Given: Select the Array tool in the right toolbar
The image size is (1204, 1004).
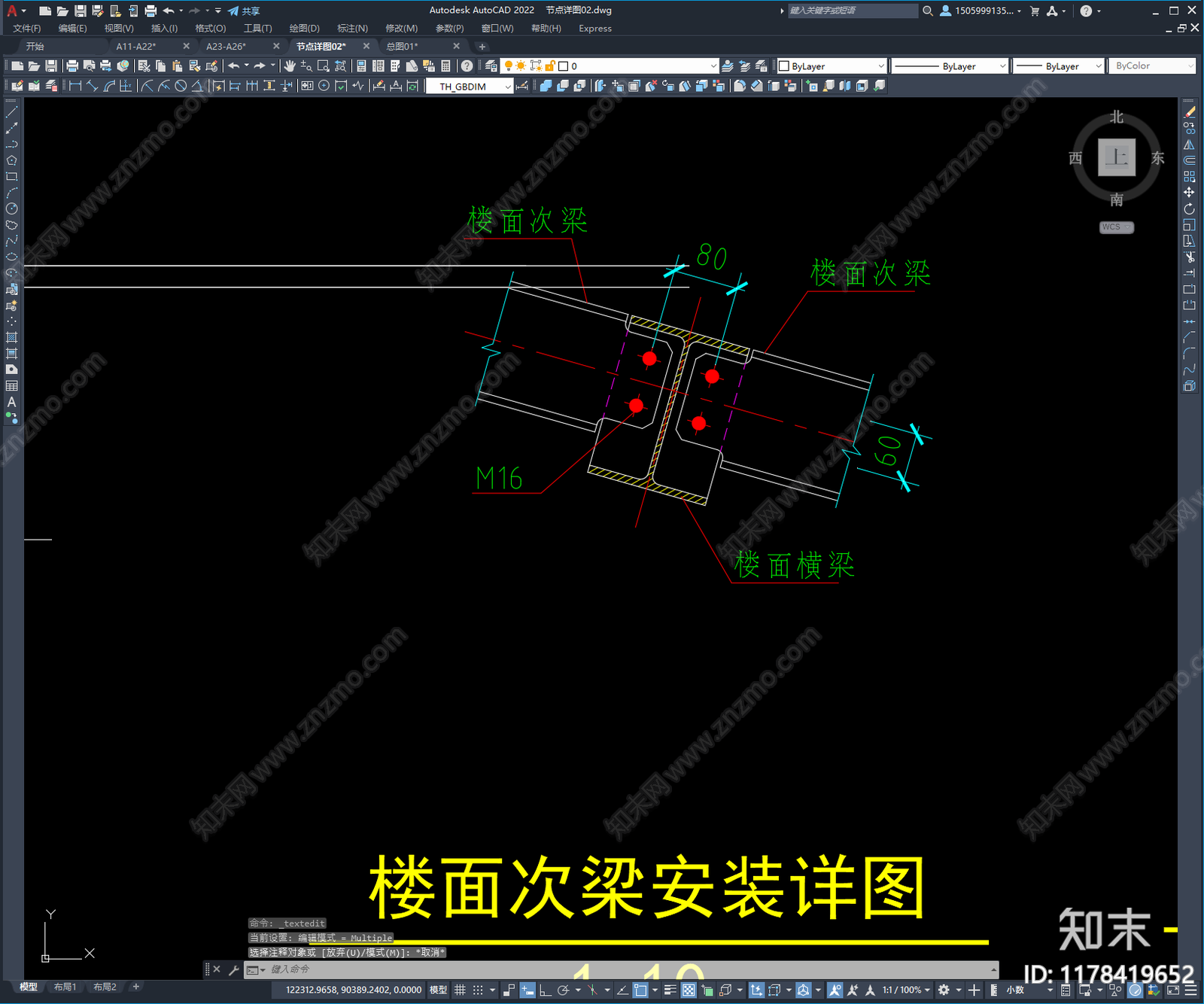Looking at the screenshot, I should pyautogui.click(x=1190, y=176).
